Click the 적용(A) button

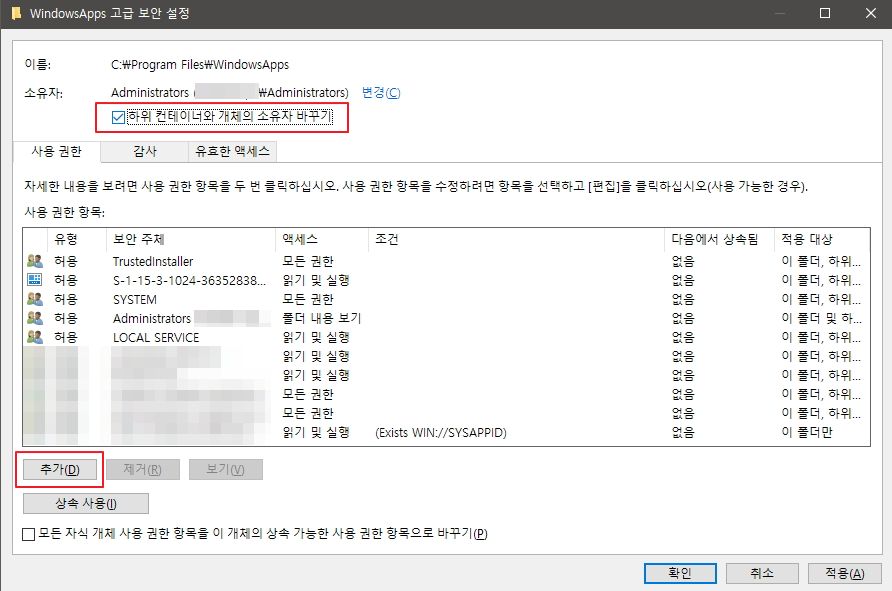click(845, 573)
